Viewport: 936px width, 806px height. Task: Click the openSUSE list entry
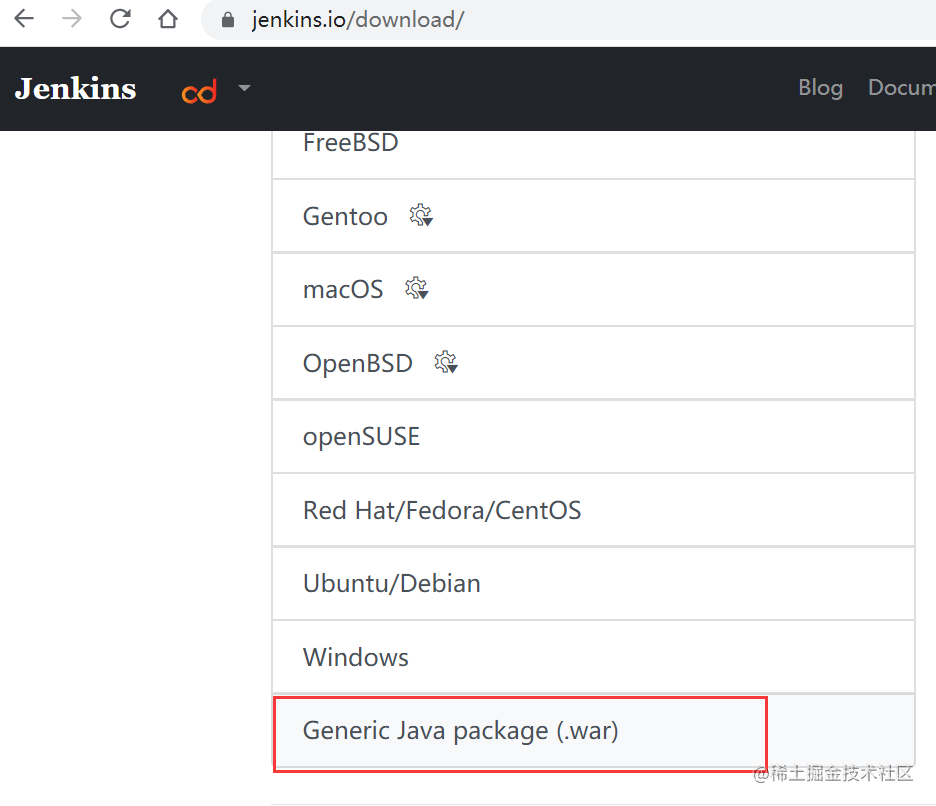(360, 436)
